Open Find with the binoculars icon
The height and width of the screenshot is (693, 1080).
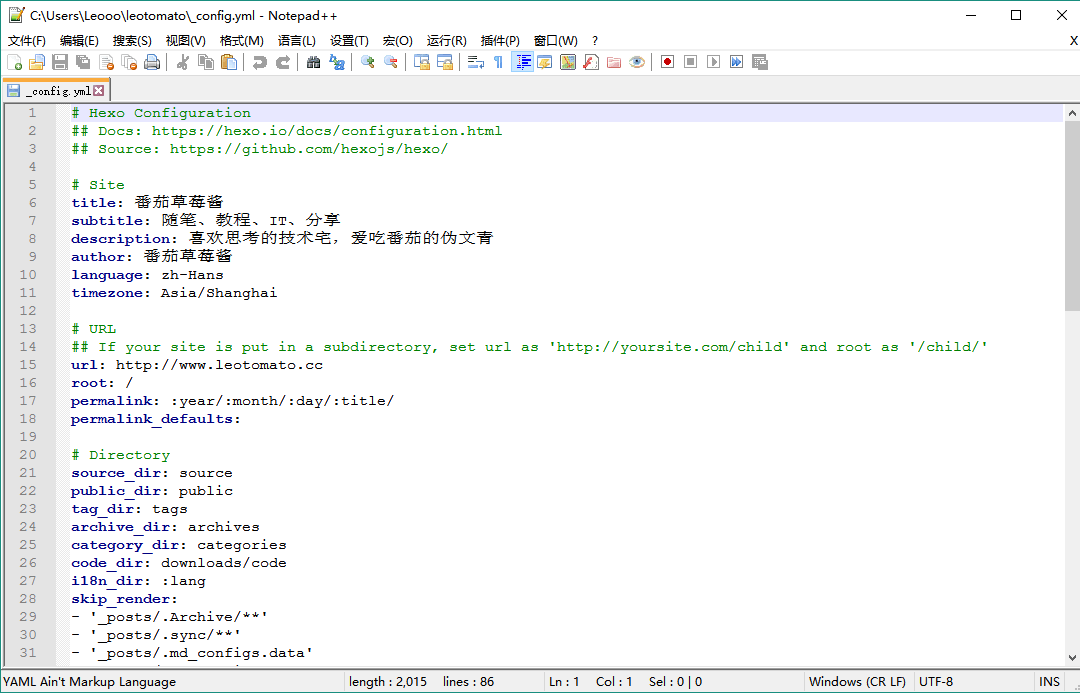click(x=314, y=62)
